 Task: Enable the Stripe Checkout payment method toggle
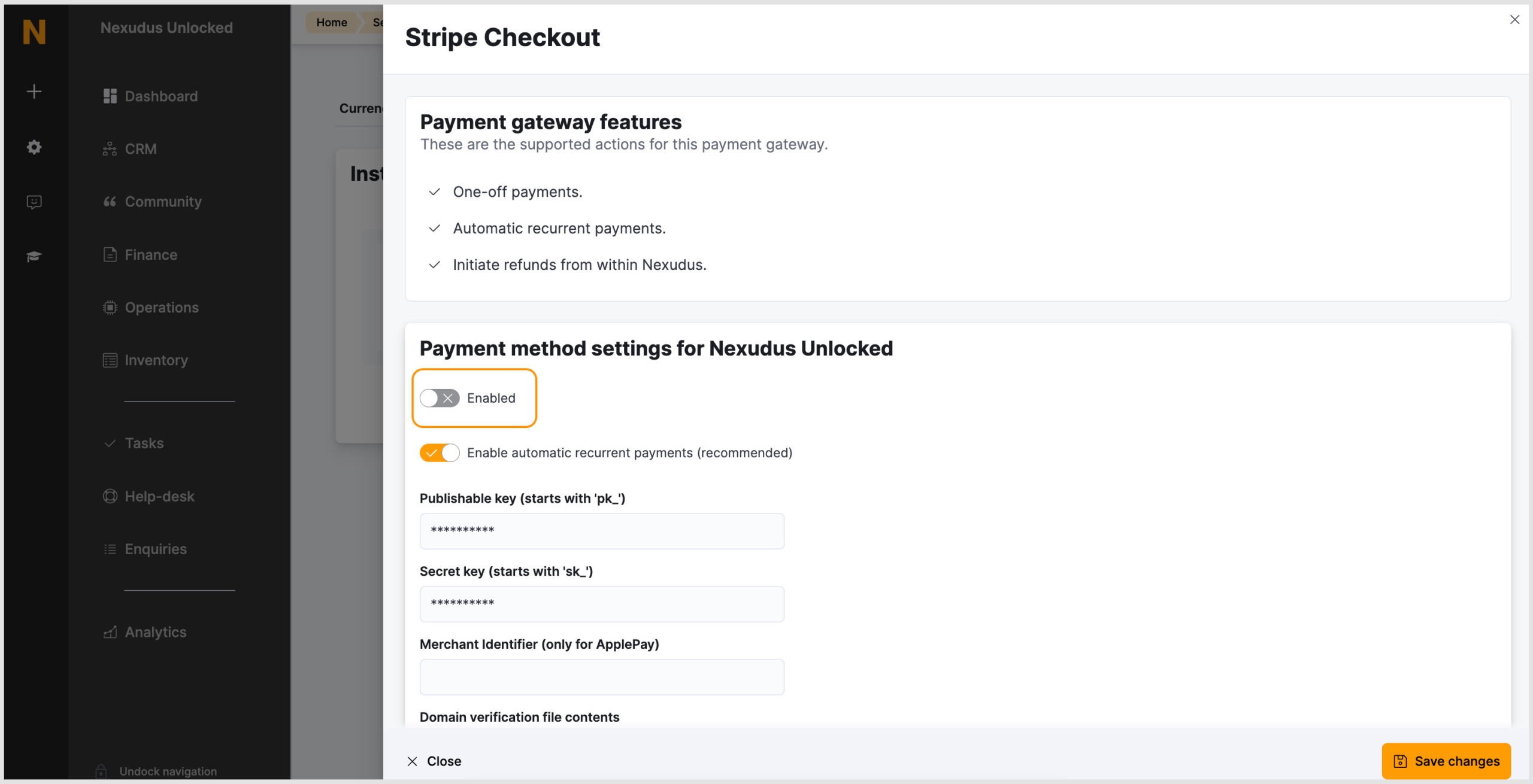439,397
